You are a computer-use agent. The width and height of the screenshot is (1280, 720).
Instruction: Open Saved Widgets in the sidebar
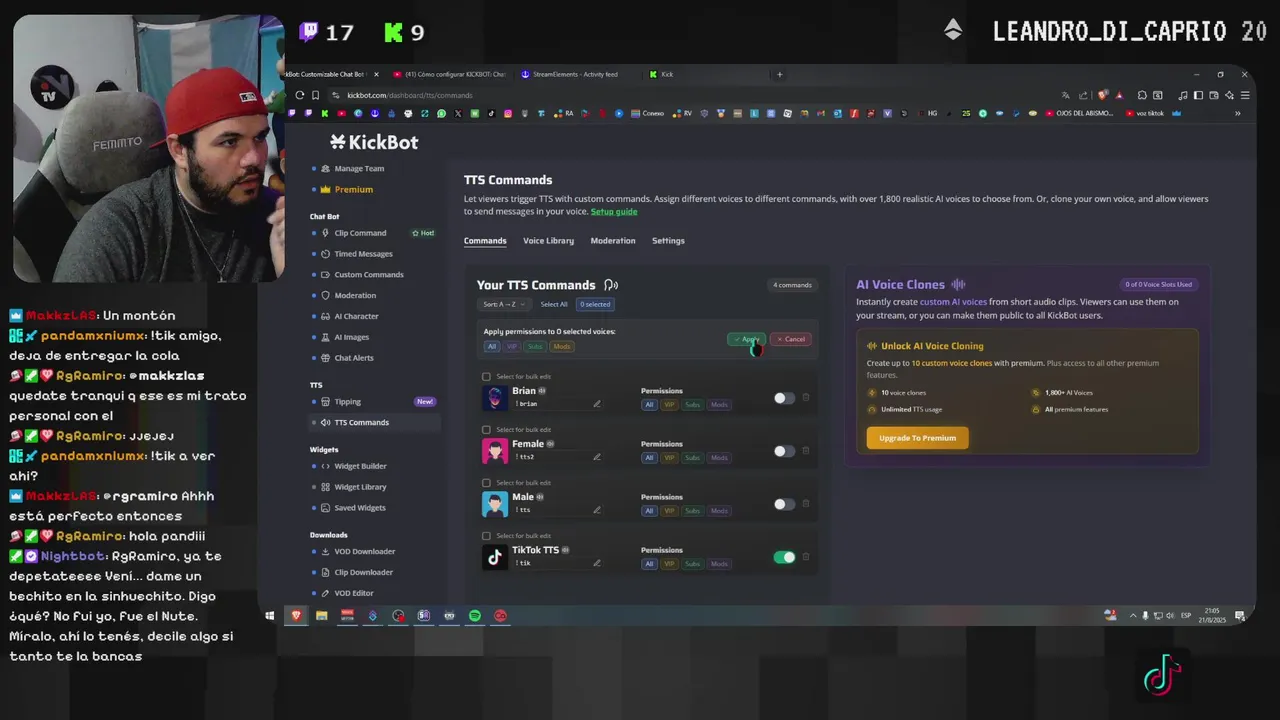coord(359,508)
